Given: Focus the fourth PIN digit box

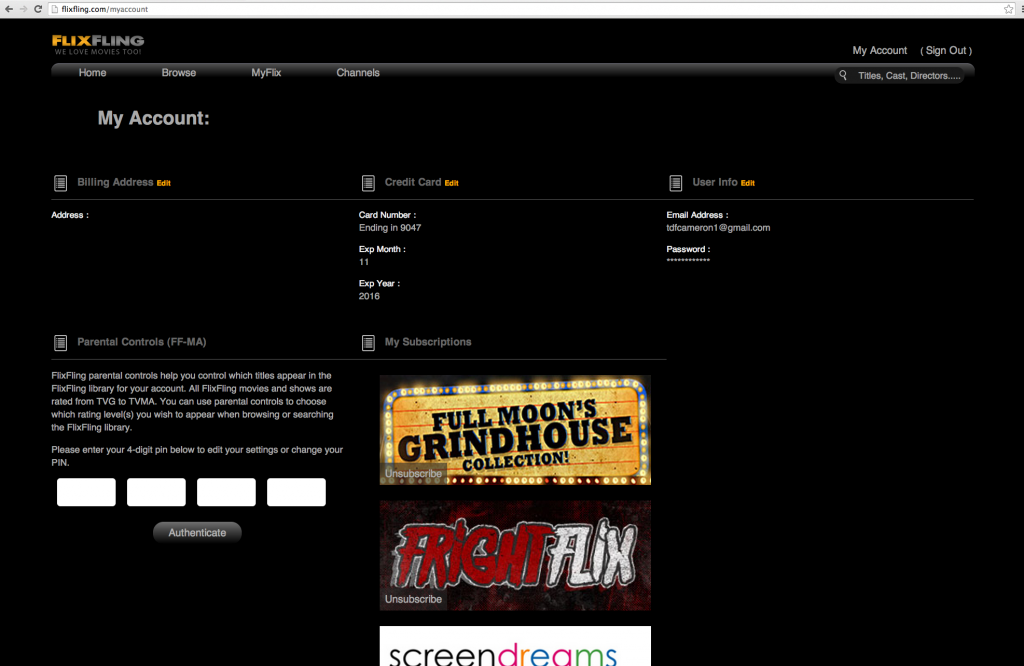Looking at the screenshot, I should pyautogui.click(x=296, y=492).
